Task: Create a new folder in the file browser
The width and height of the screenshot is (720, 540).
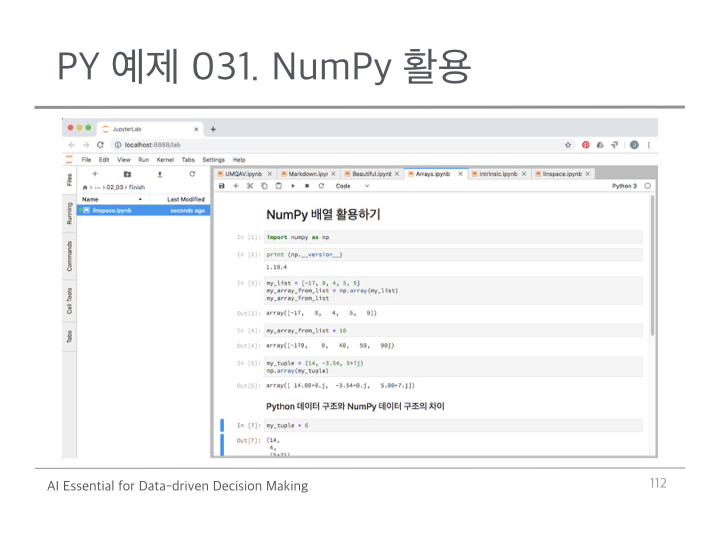Action: 127,174
